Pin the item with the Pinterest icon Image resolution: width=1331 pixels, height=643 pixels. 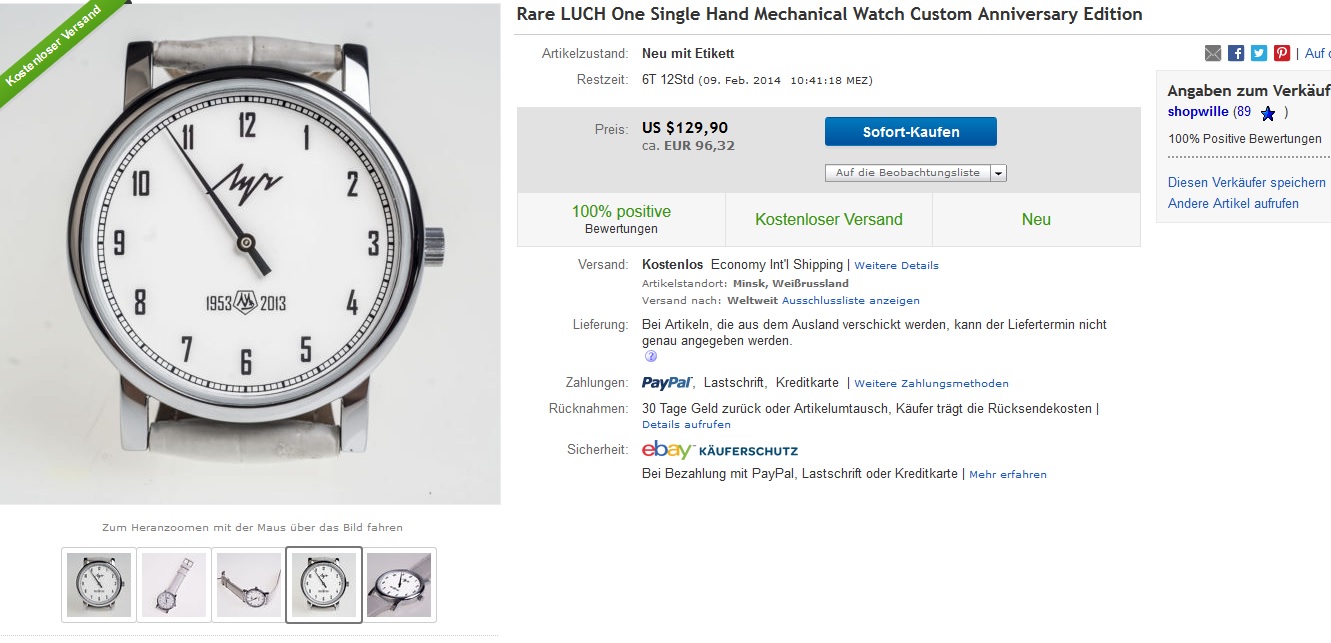(1282, 53)
